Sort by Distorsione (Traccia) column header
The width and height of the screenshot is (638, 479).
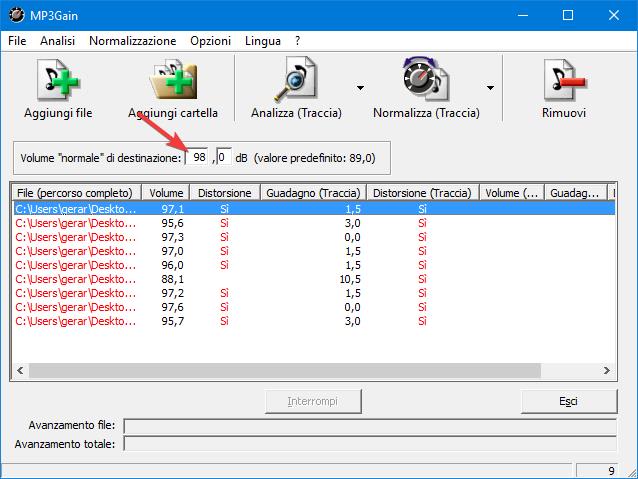422,192
